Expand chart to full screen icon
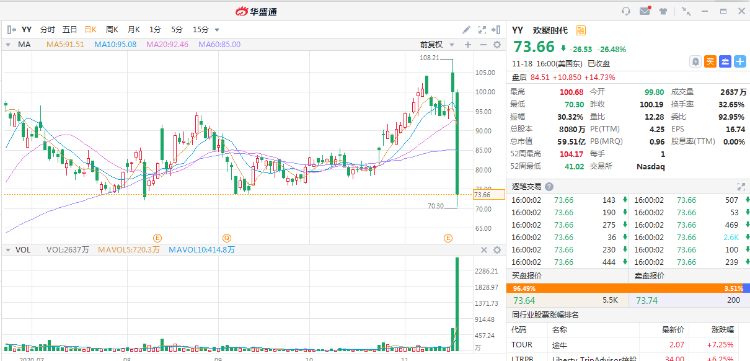Image resolution: width=750 pixels, height=361 pixels. 482,30
